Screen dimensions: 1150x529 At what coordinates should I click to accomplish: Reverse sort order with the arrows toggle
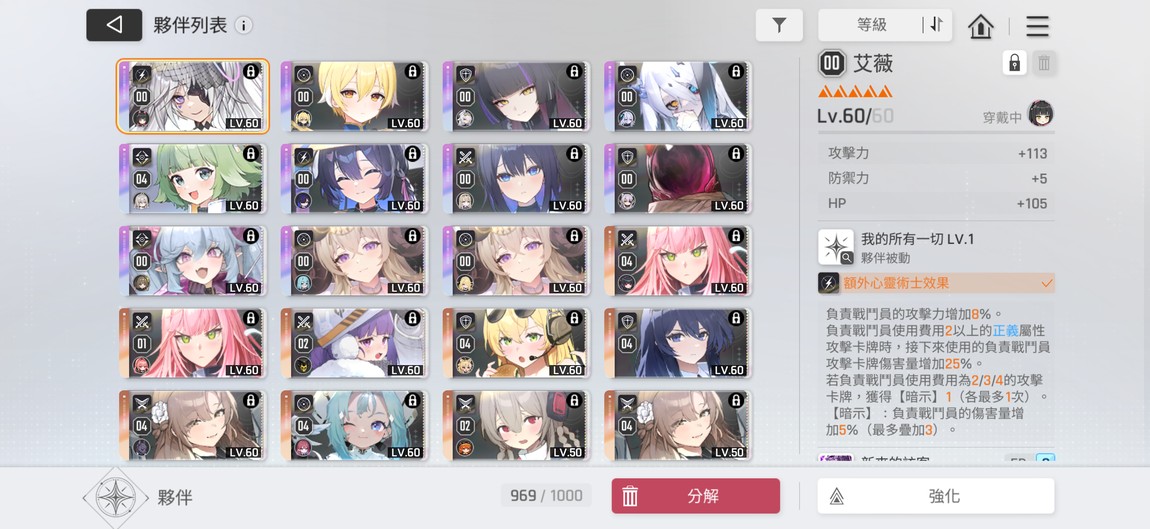click(x=937, y=25)
